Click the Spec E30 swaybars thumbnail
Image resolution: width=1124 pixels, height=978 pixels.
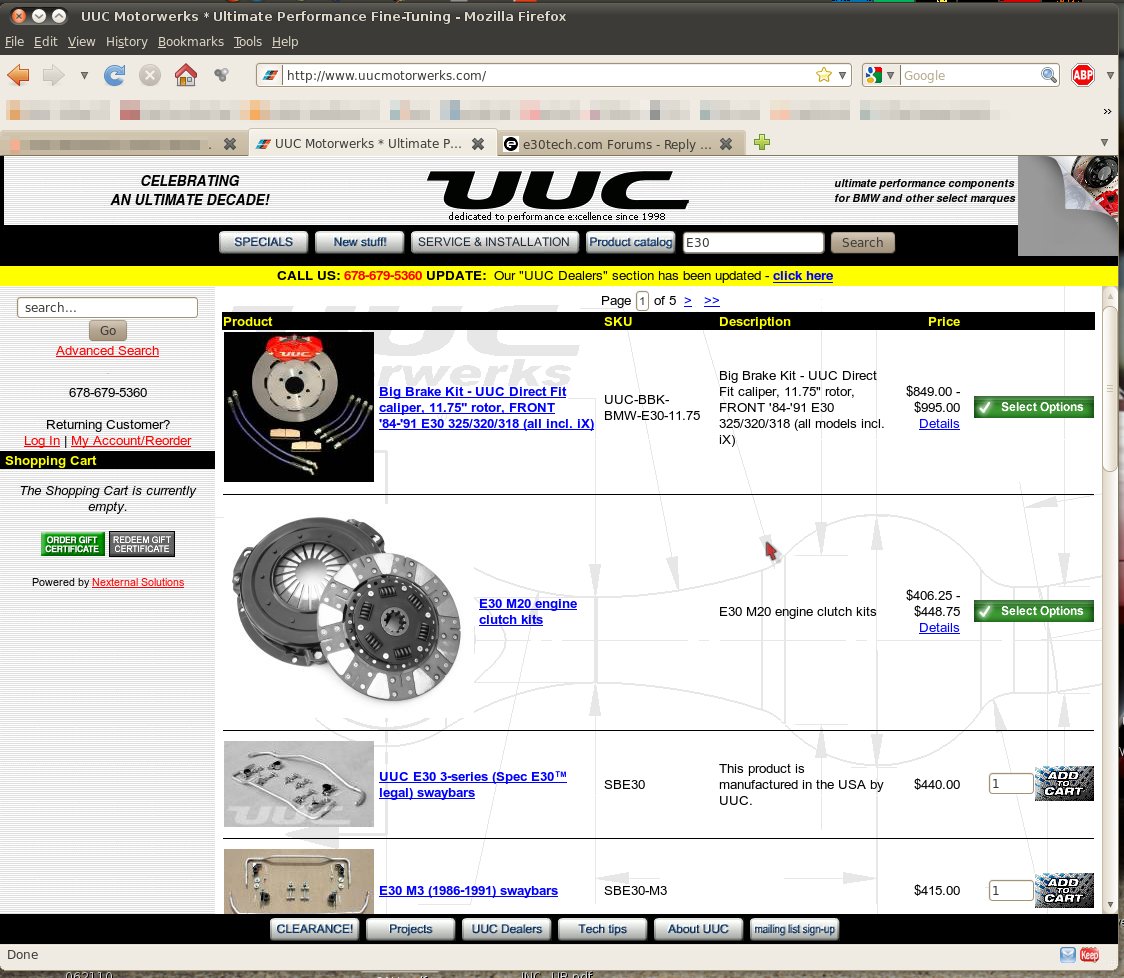point(299,784)
